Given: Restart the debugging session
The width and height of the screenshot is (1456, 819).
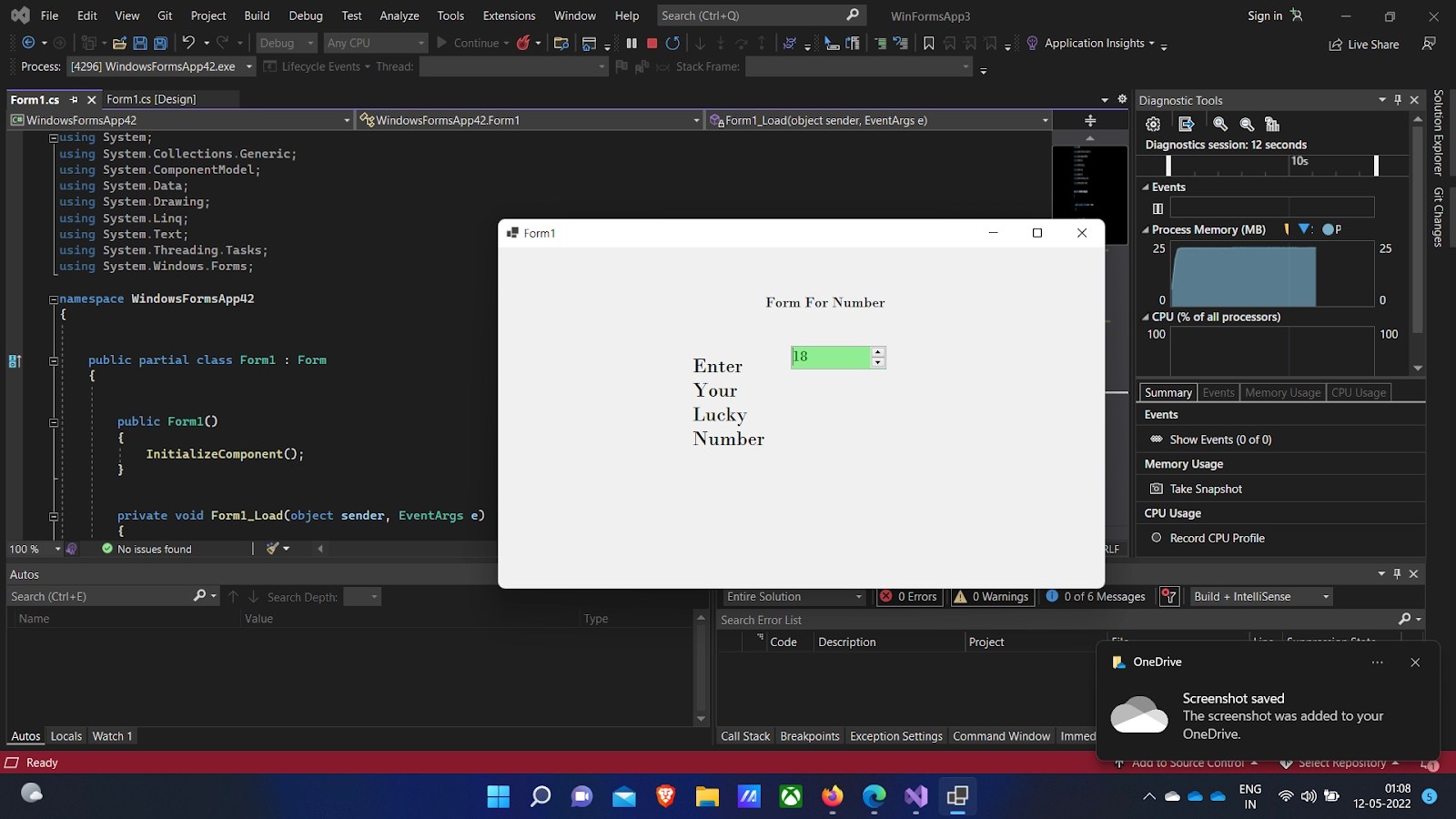Looking at the screenshot, I should 672,43.
